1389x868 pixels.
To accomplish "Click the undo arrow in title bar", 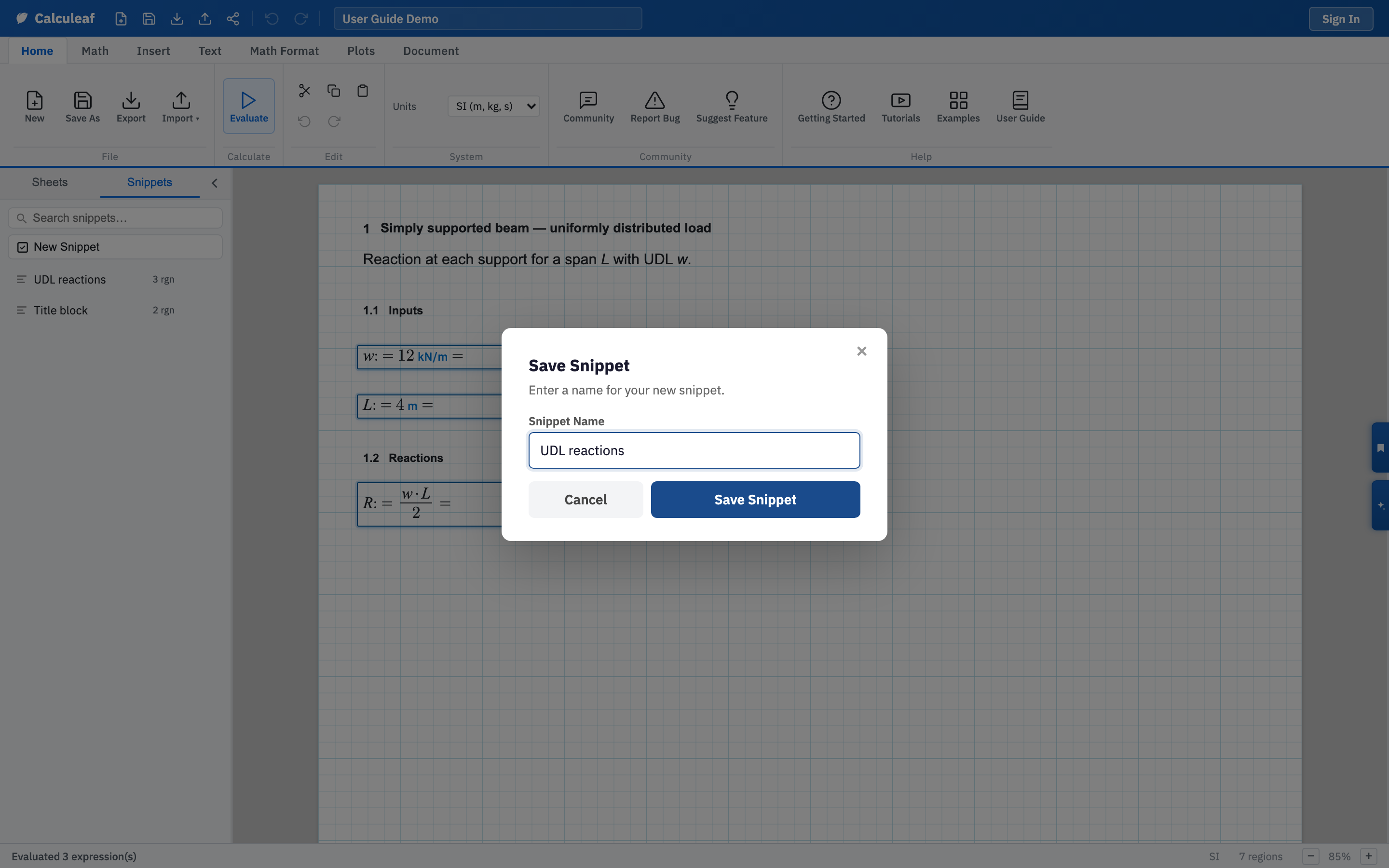I will (272, 19).
